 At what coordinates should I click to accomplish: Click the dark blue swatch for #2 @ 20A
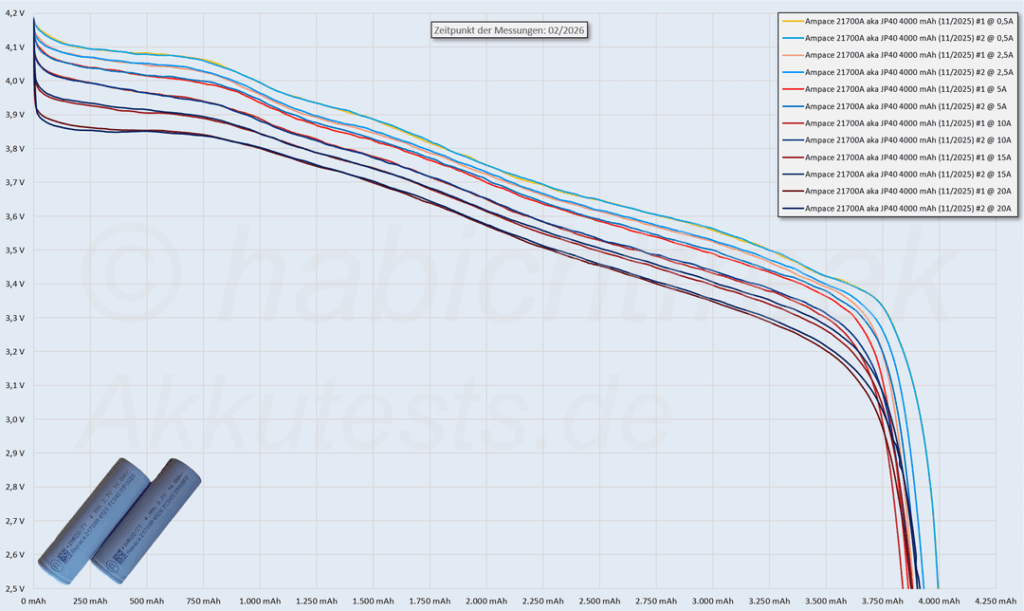[791, 208]
